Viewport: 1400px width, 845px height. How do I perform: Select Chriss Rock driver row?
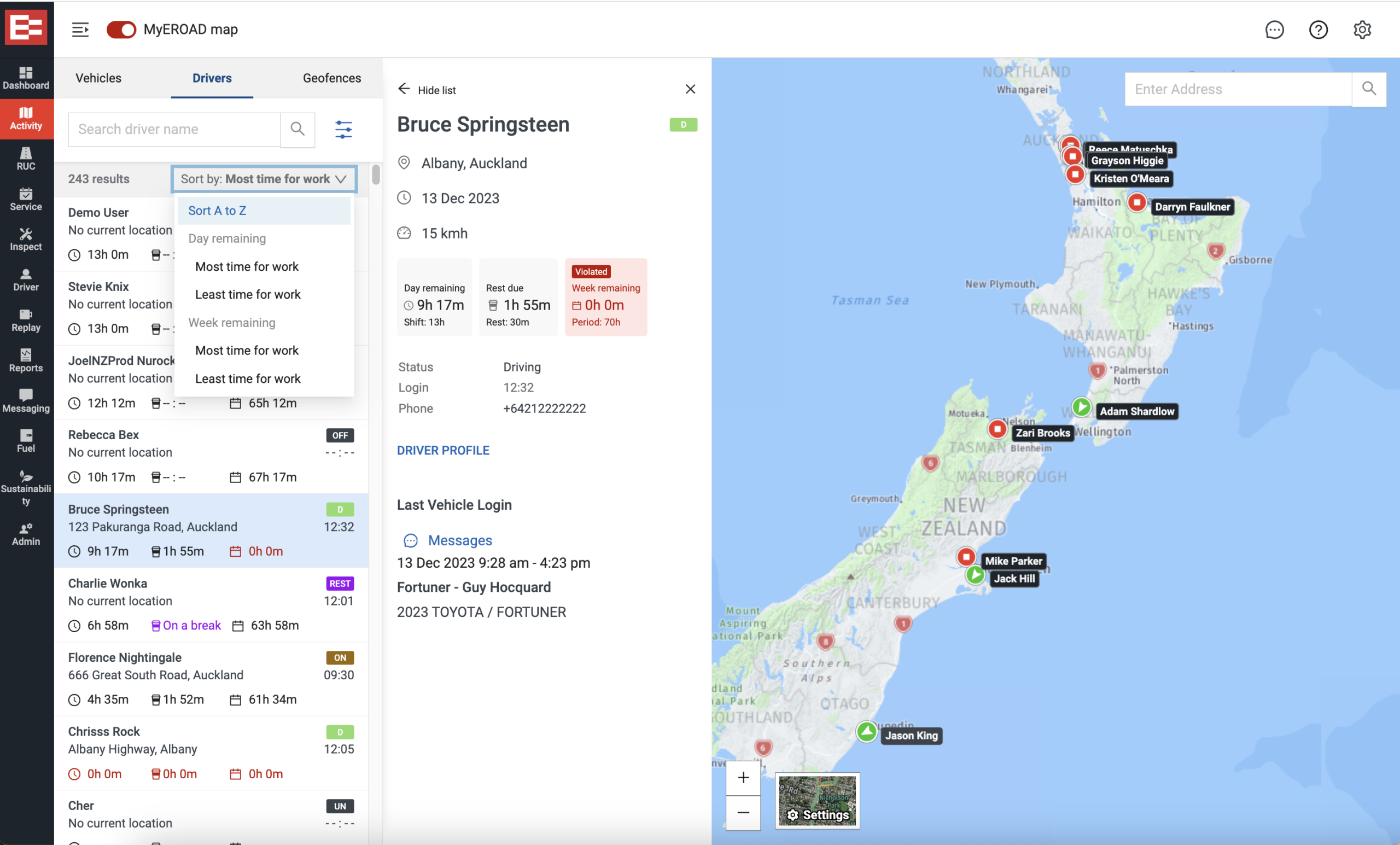pyautogui.click(x=211, y=753)
